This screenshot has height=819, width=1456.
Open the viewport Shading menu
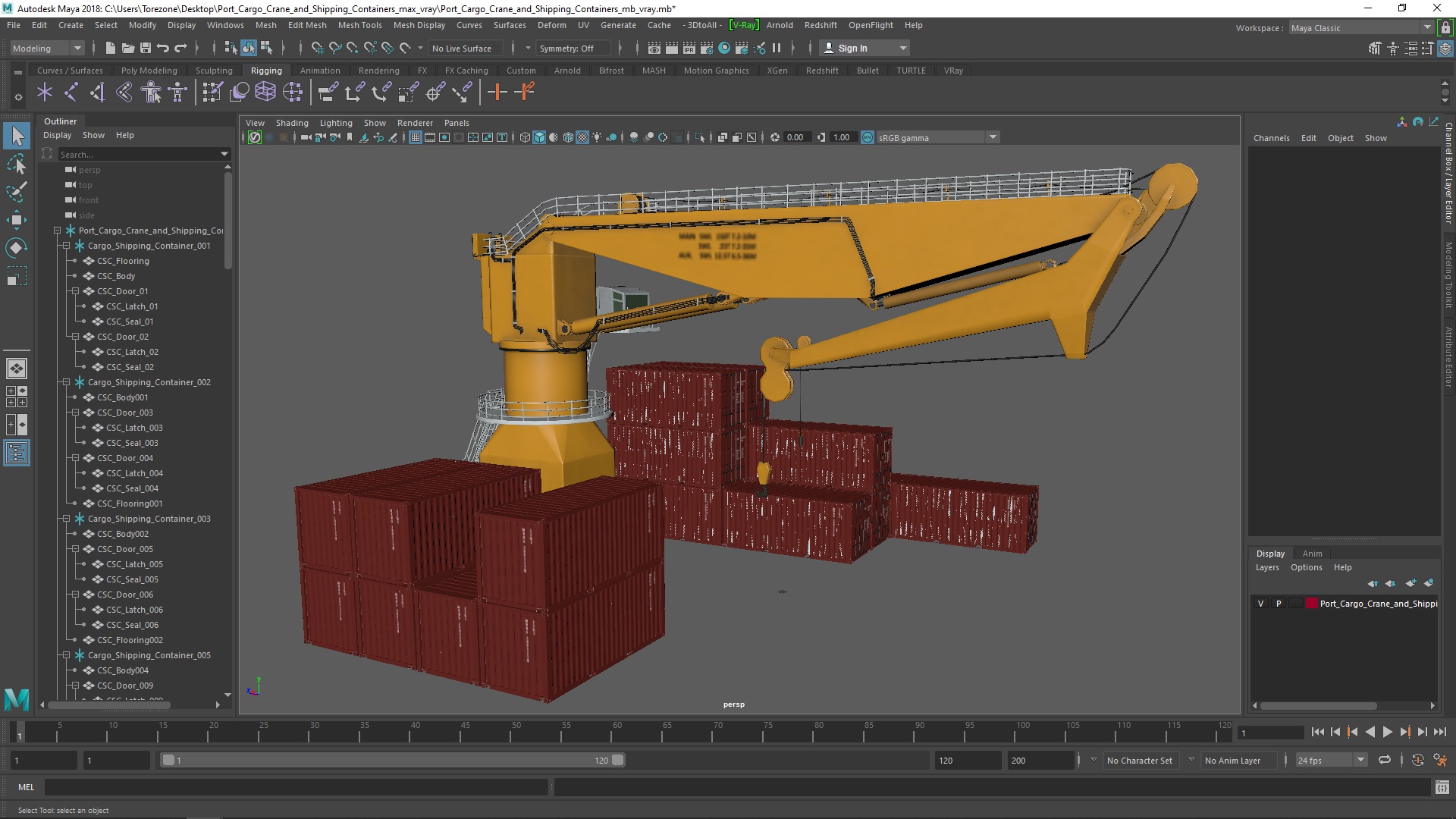click(x=292, y=123)
